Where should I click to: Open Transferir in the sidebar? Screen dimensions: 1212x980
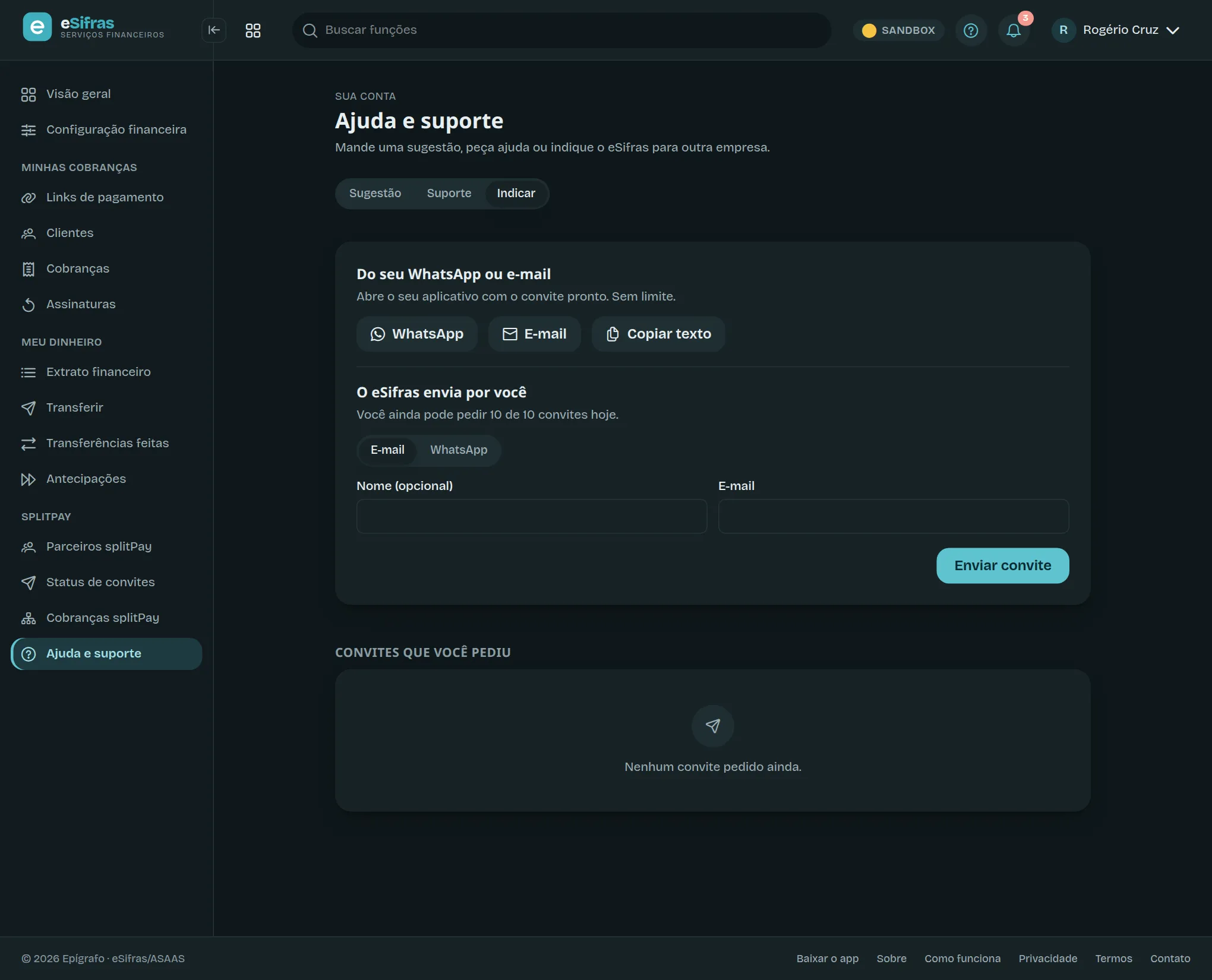point(107,408)
